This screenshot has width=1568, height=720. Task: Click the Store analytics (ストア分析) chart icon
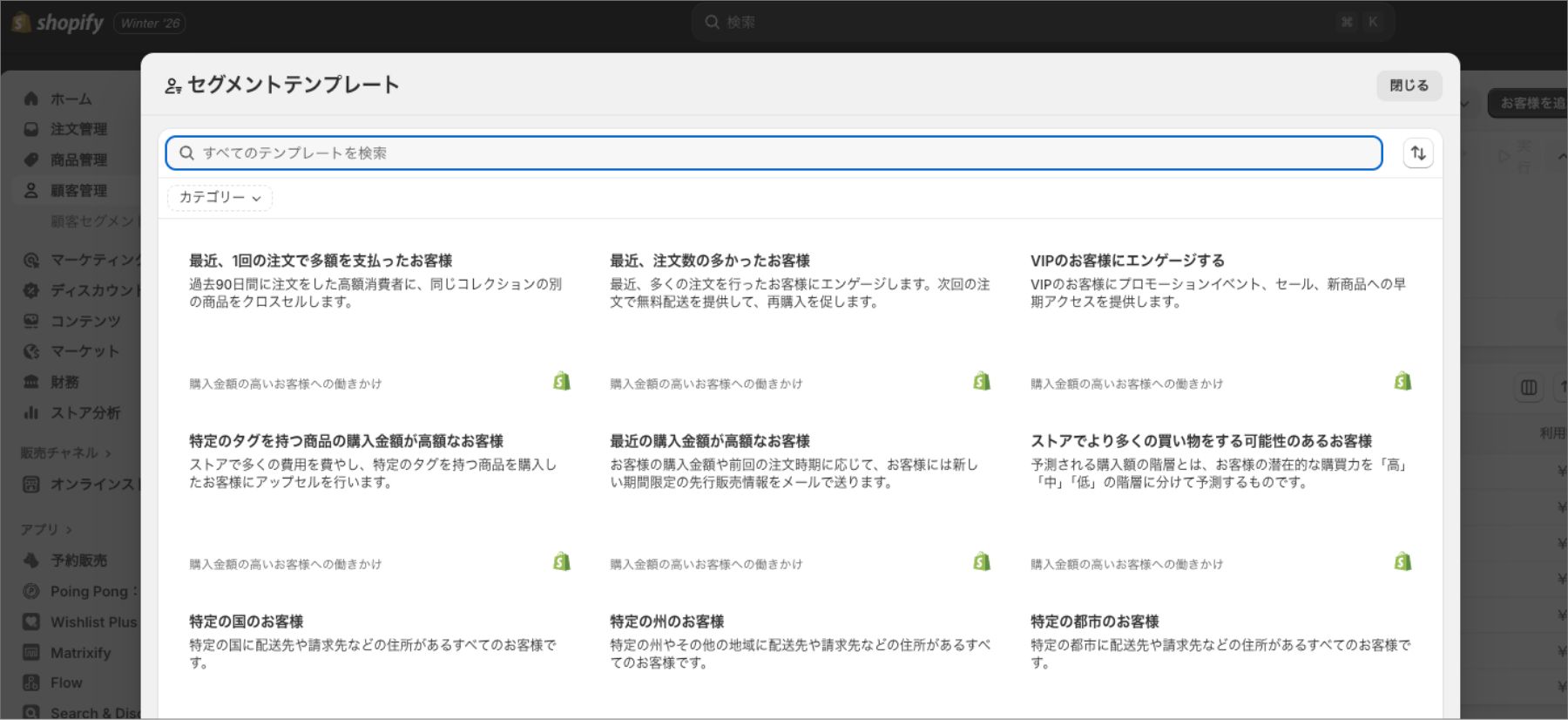pyautogui.click(x=31, y=412)
